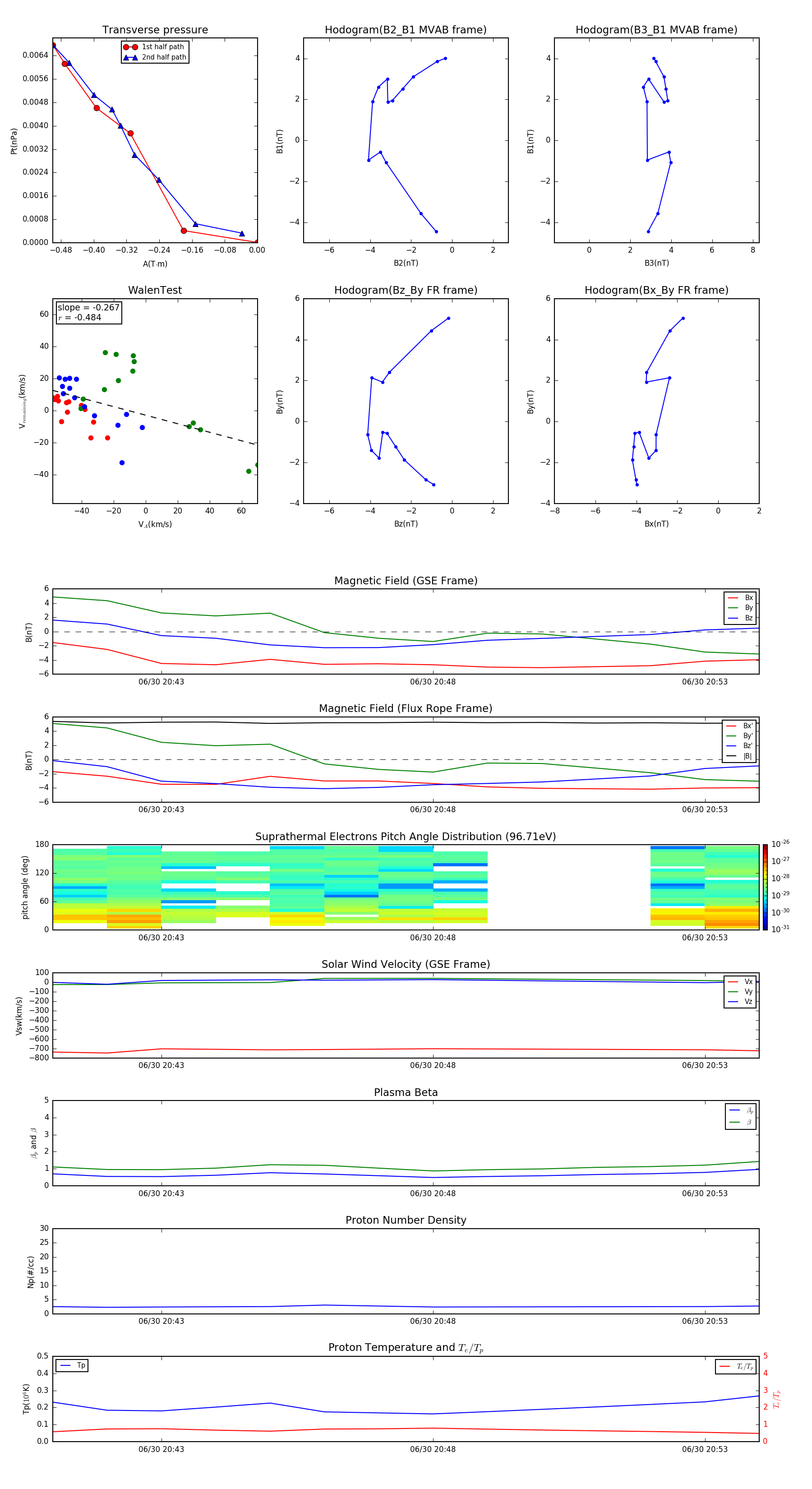Select the '2nd half path' legend entry
Image resolution: width=812 pixels, height=1489 pixels.
point(154,57)
